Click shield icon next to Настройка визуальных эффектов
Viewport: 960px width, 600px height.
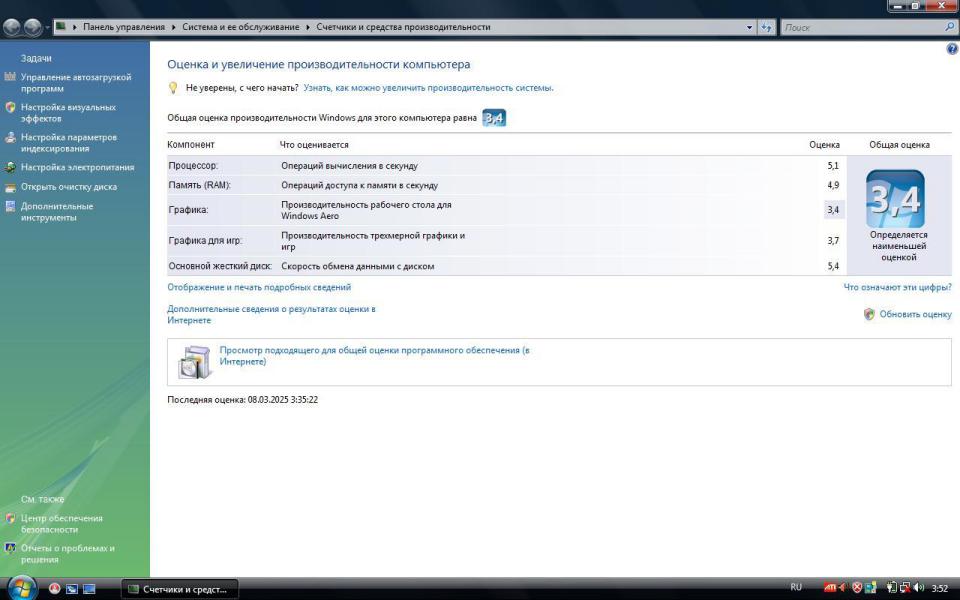click(x=10, y=107)
